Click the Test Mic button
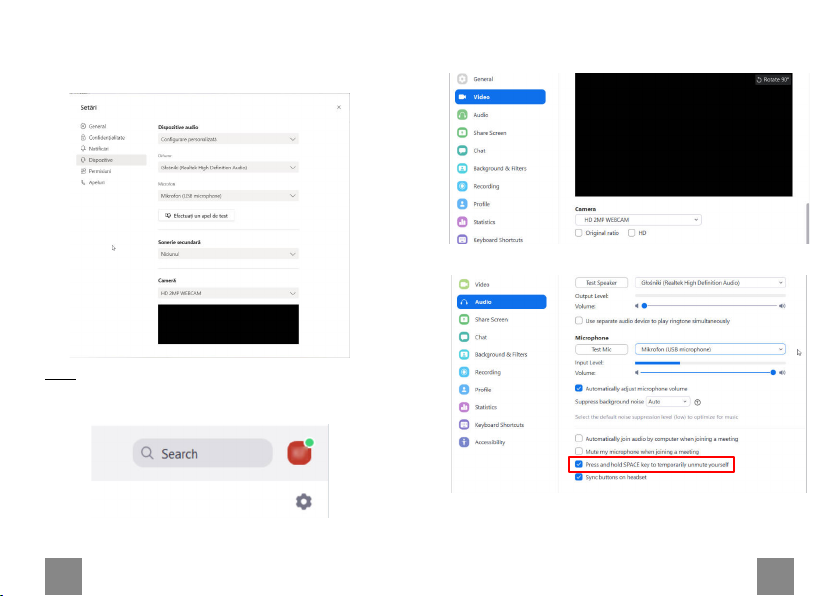Screen dimensions: 840x596 (601, 349)
